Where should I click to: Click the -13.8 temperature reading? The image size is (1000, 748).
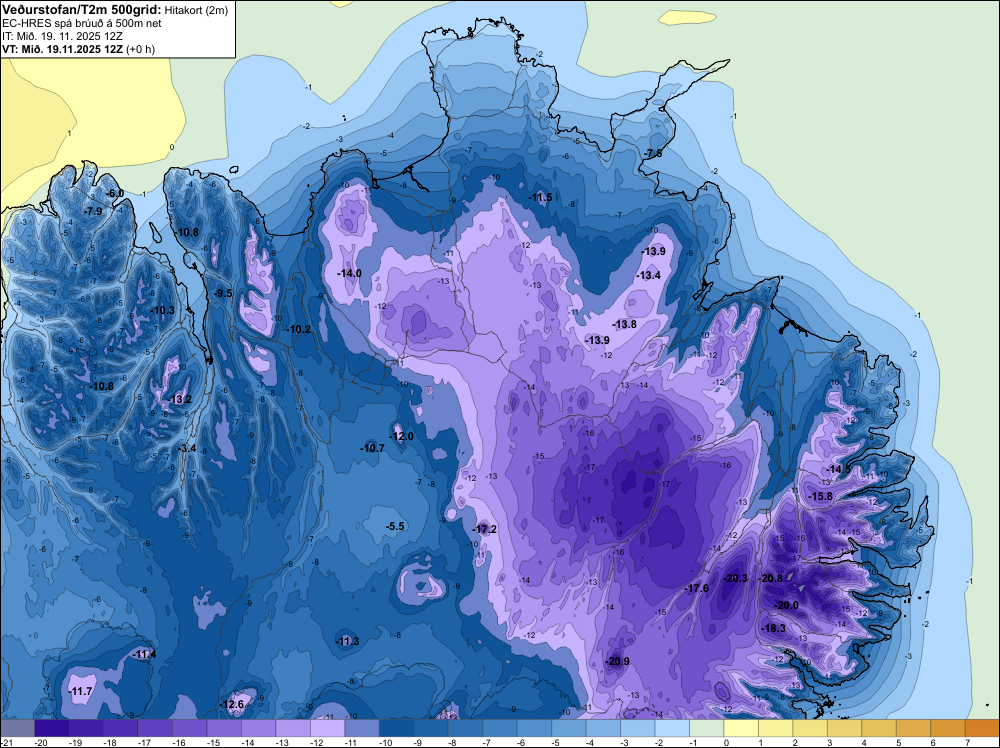pos(624,325)
